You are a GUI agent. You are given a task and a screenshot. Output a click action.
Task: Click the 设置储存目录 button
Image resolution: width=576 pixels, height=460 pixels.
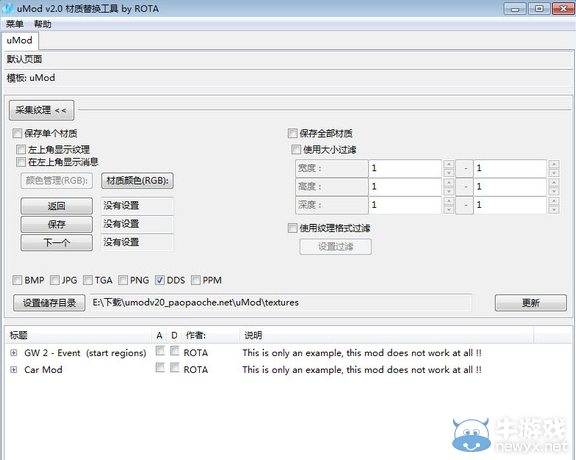coord(49,303)
